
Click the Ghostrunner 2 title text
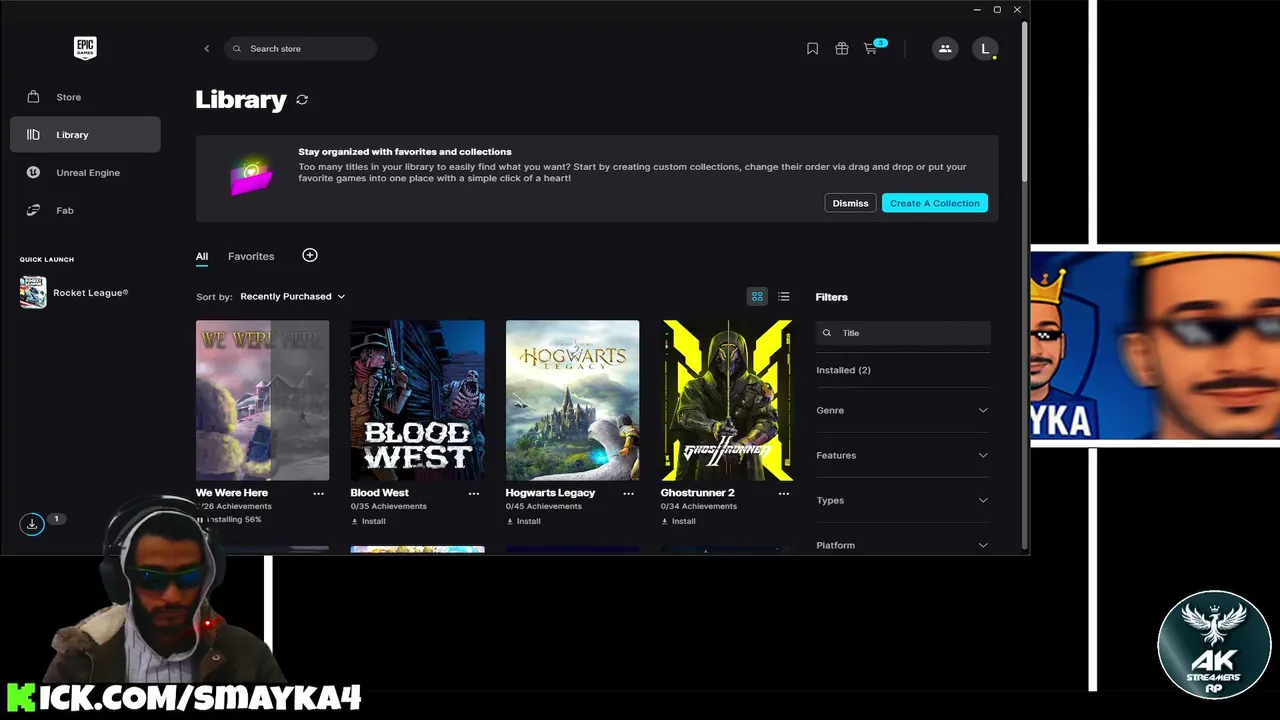tap(697, 493)
